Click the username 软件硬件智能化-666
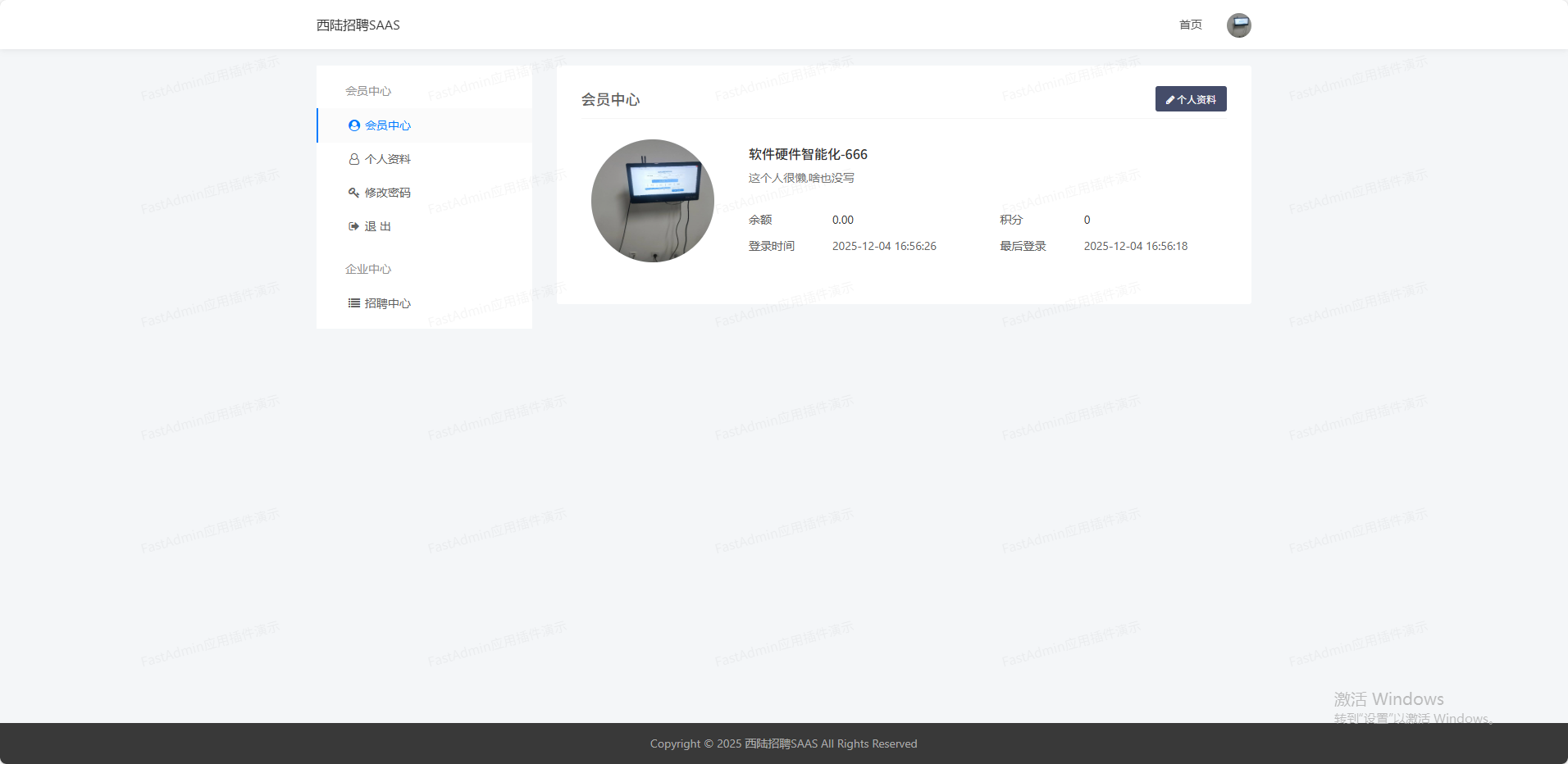Screen dimensions: 1568x764 [808, 154]
